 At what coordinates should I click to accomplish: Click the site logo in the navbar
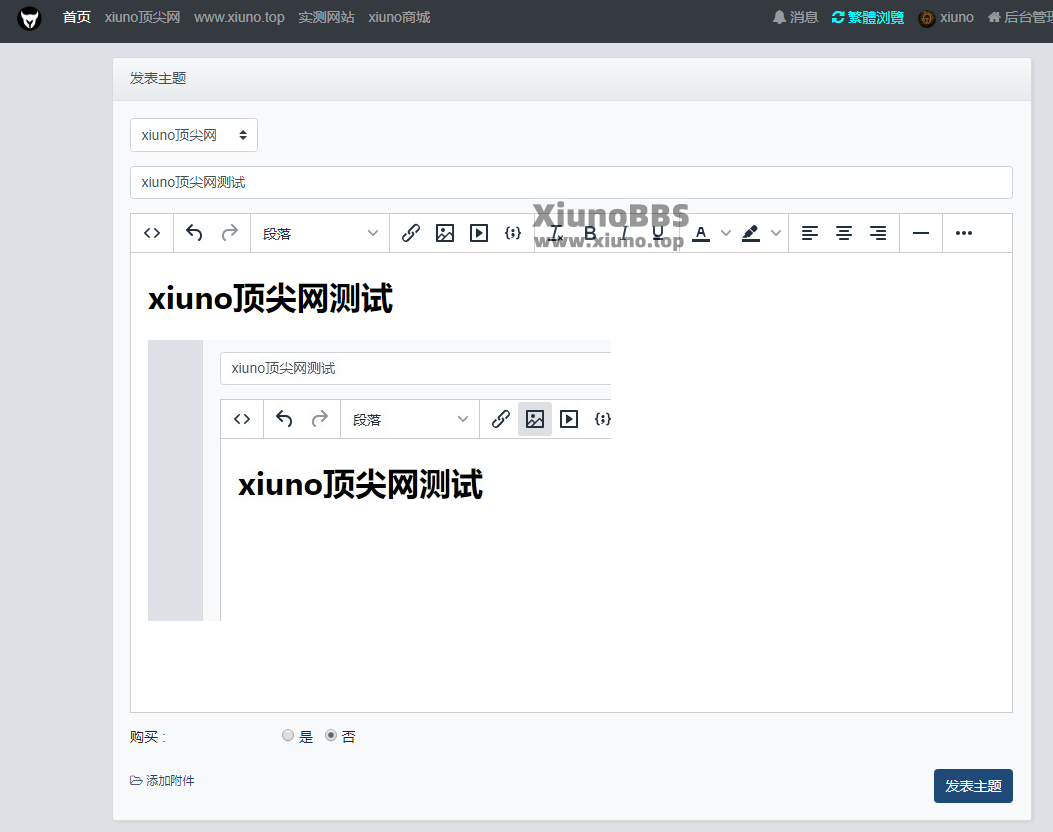coord(29,18)
